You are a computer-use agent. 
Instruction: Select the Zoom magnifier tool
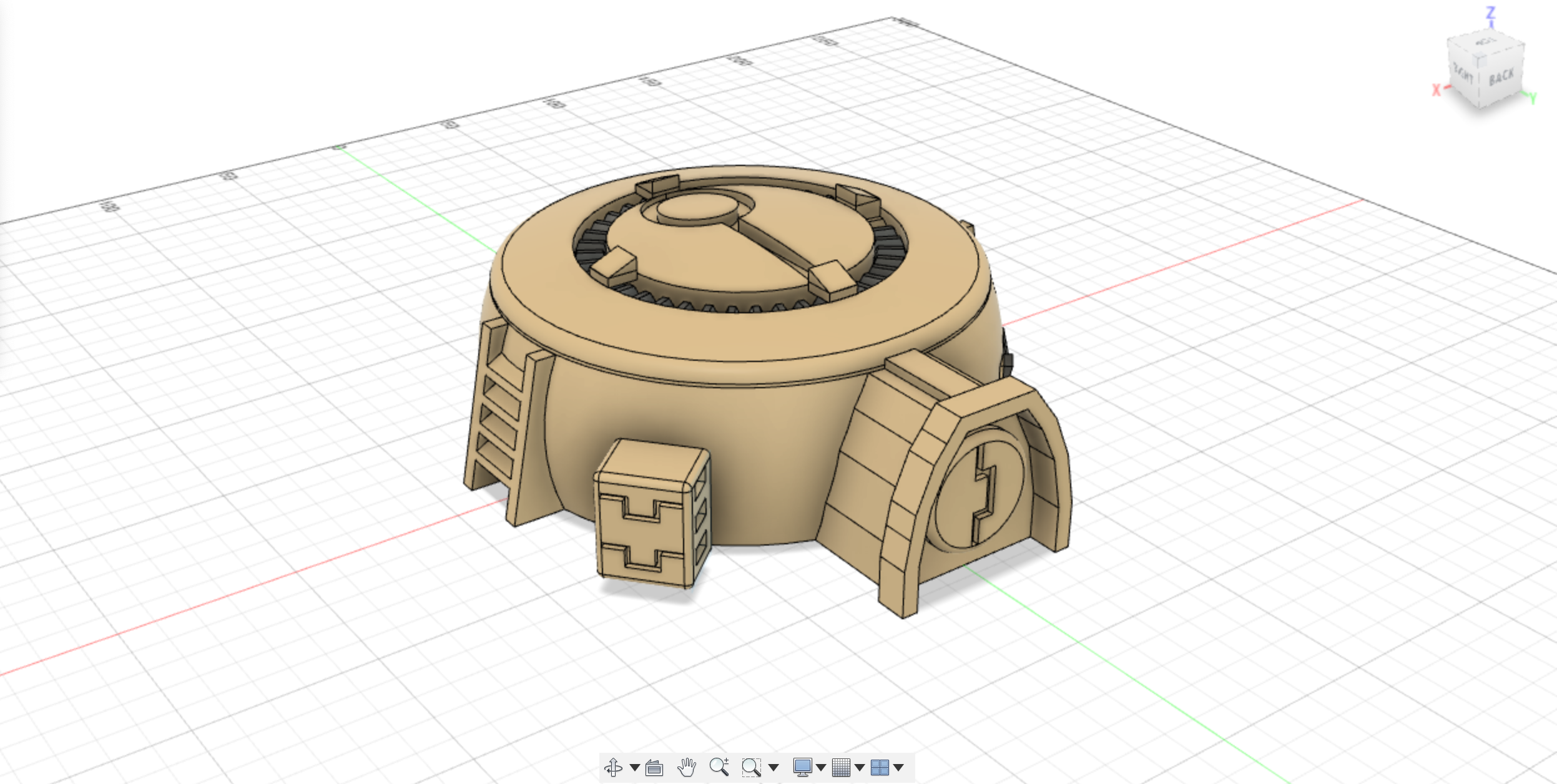(x=719, y=767)
